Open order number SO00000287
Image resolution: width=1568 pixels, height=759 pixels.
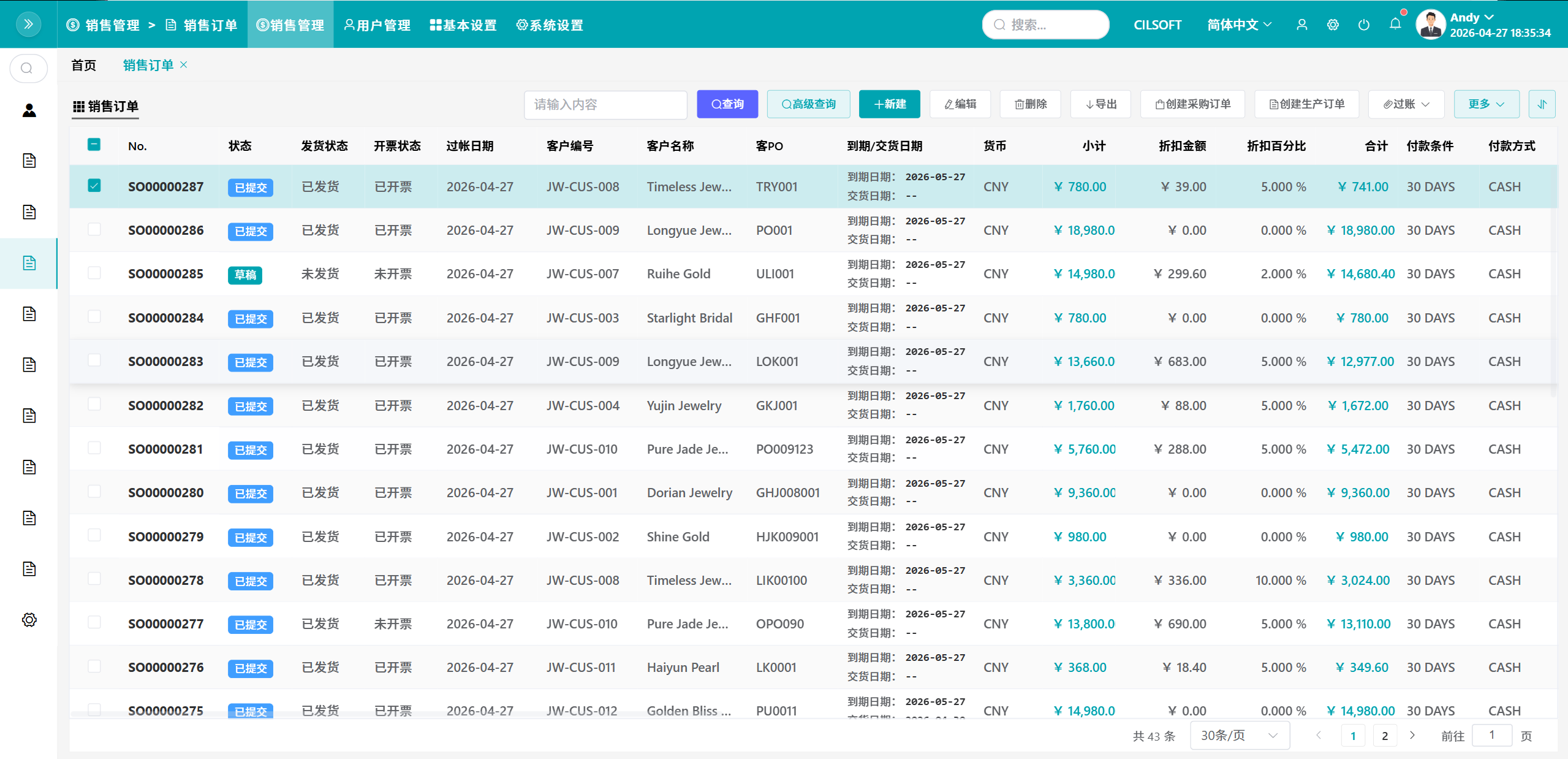click(165, 187)
